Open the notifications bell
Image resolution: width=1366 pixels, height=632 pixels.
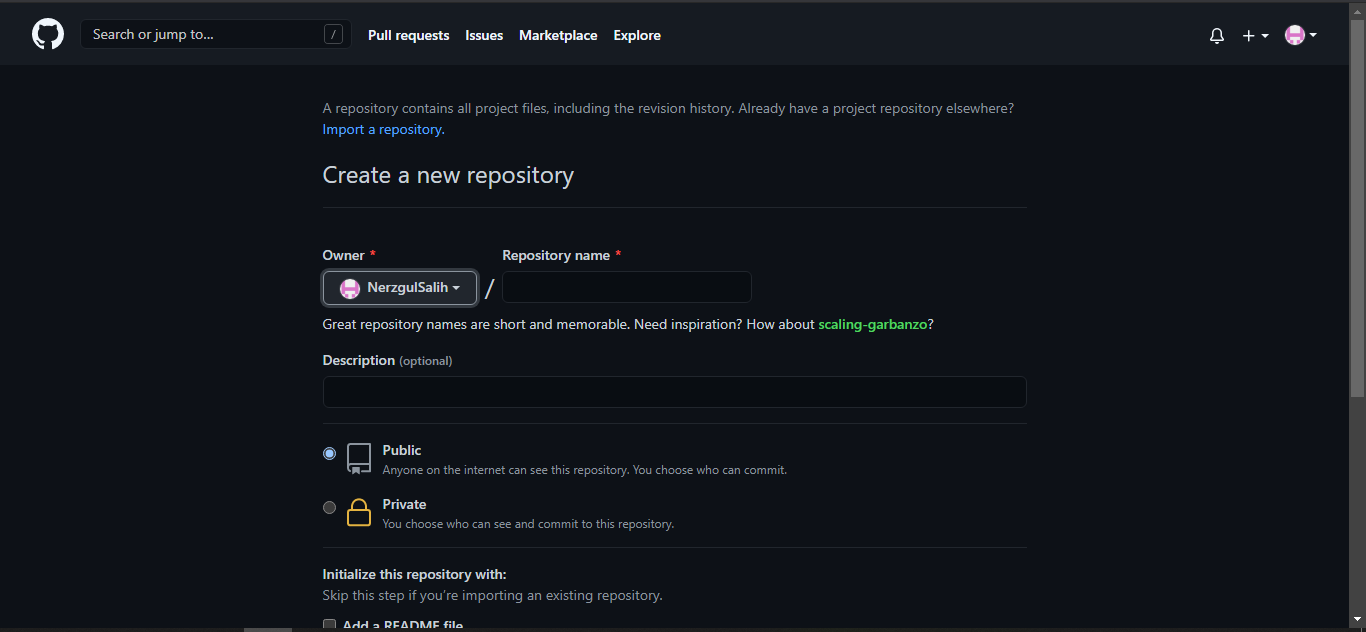[x=1217, y=35]
